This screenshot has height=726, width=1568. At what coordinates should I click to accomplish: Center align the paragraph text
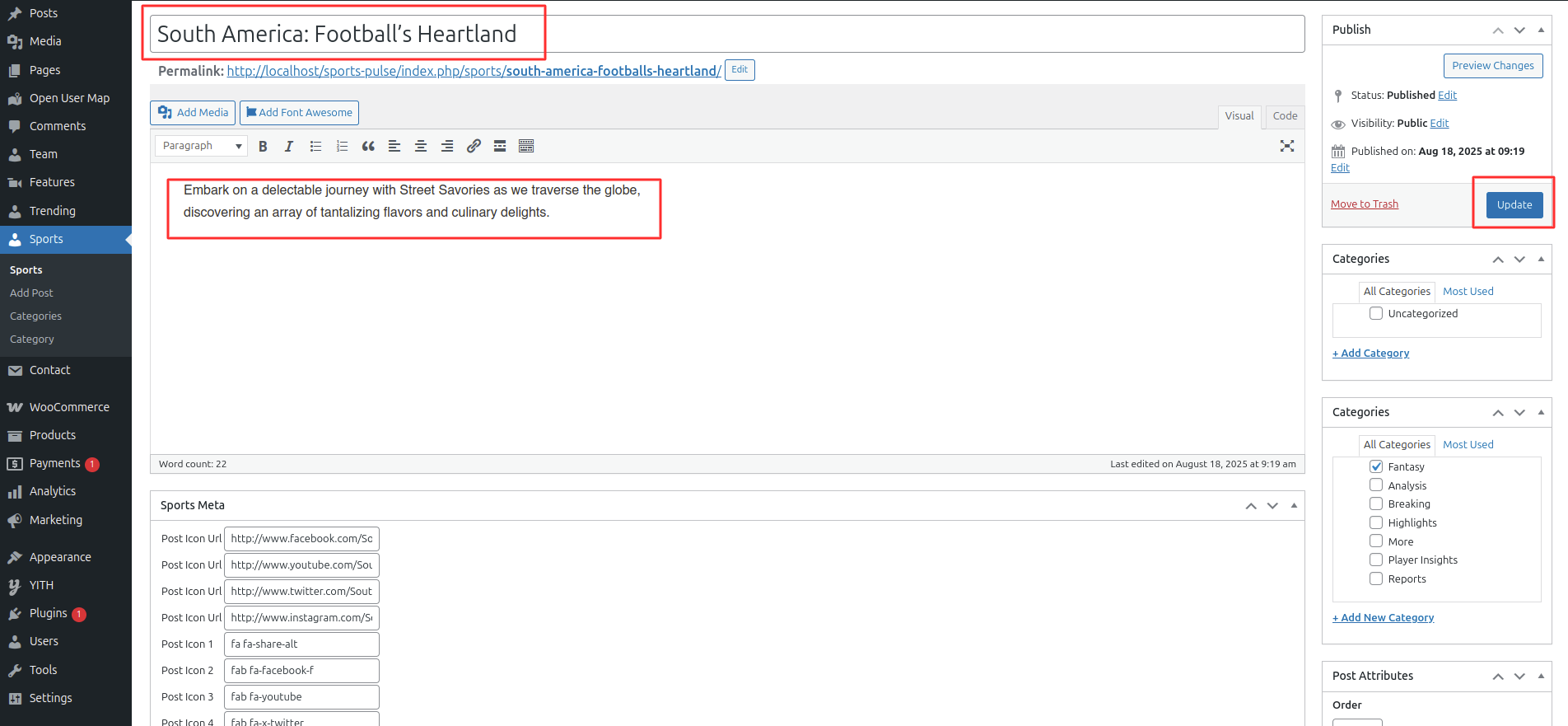tap(421, 146)
